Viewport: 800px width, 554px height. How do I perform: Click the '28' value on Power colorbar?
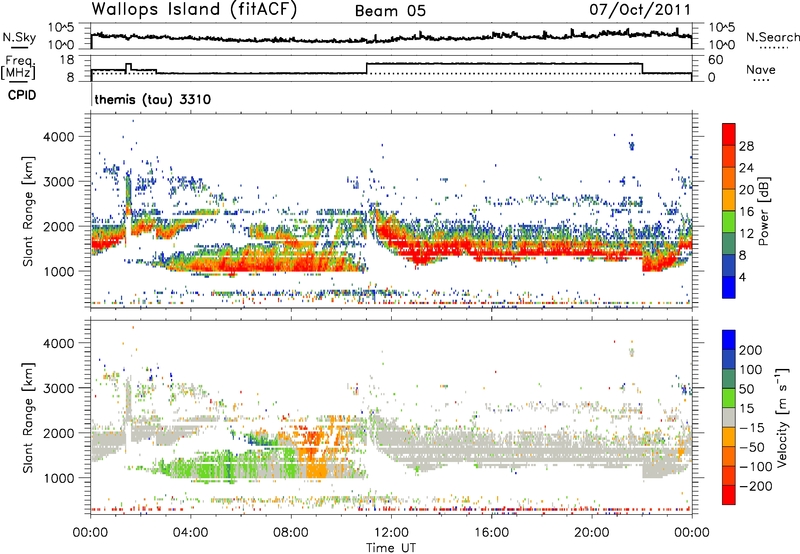coord(746,146)
